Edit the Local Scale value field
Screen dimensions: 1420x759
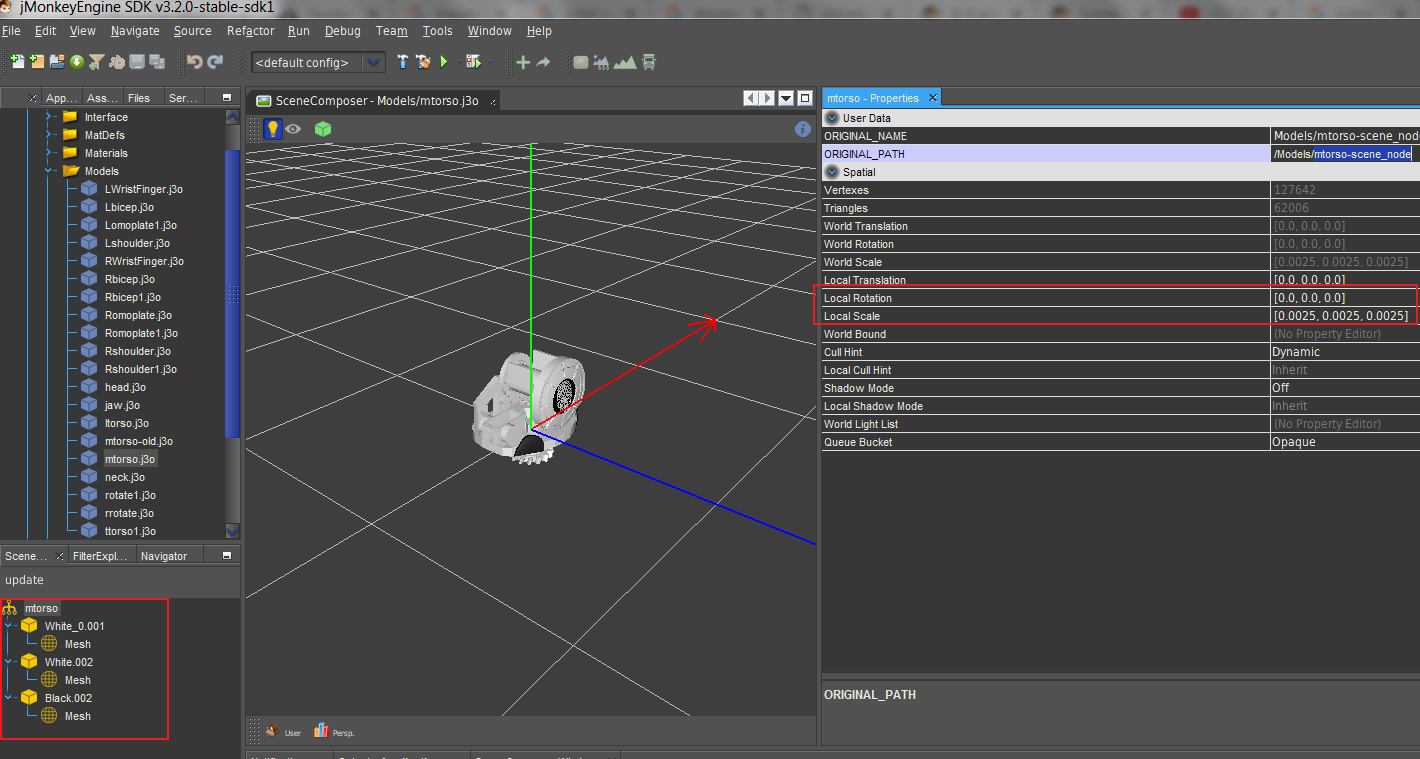[x=1344, y=316]
